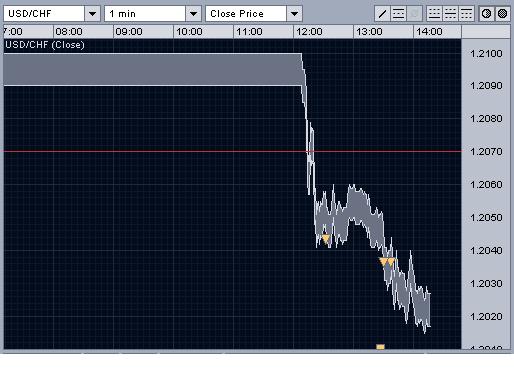Click the 10:00 time axis label
Screen dimensions: 514x384
coord(189,32)
